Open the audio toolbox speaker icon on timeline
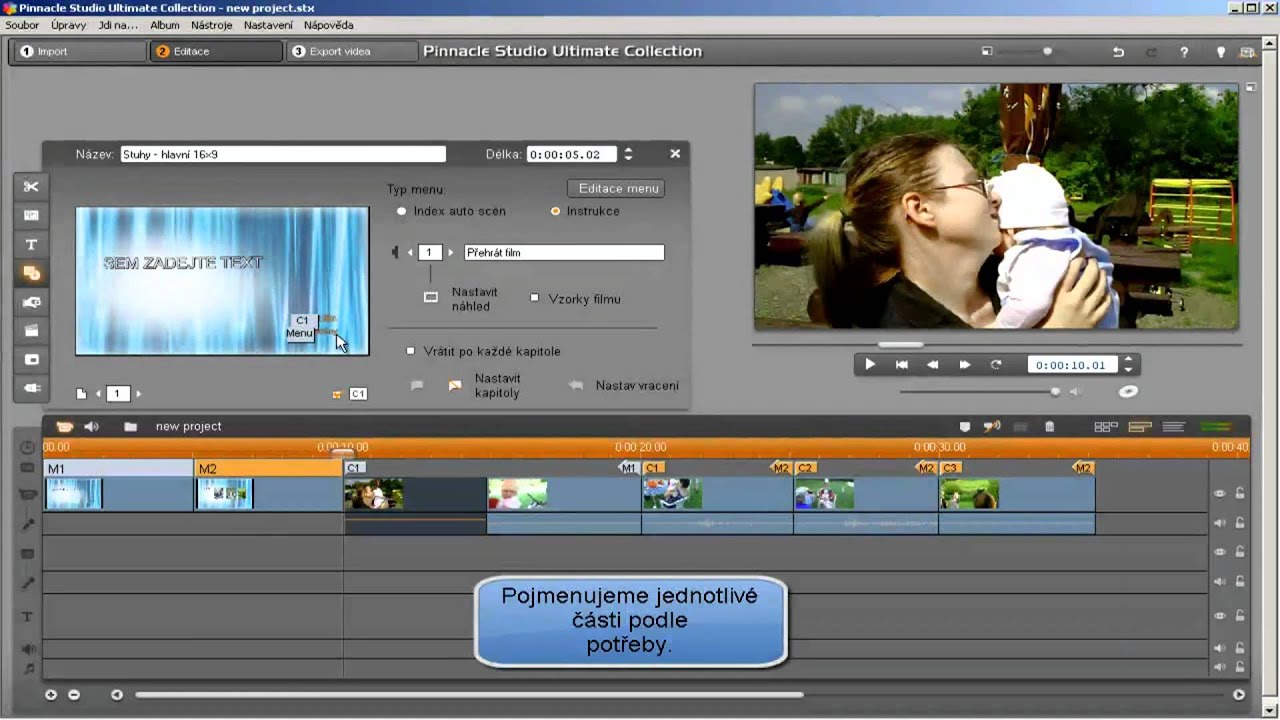The image size is (1280, 720). click(x=92, y=426)
